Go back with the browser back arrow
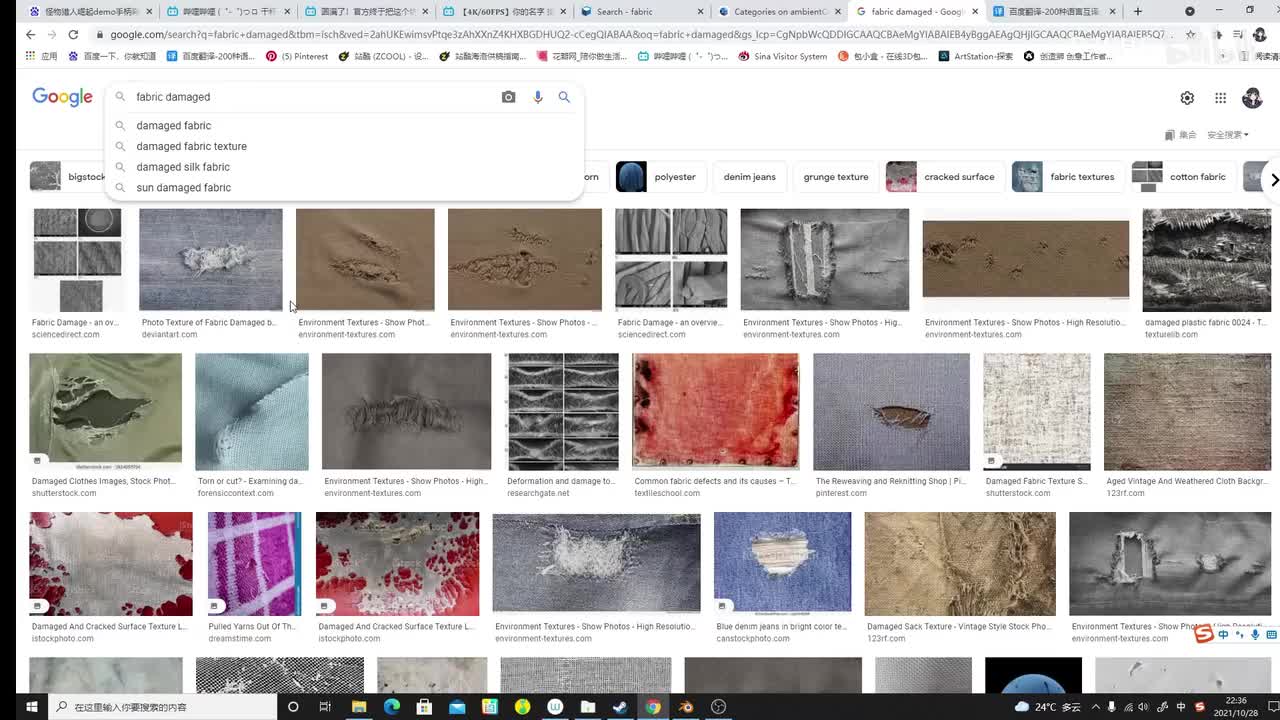 click(30, 34)
